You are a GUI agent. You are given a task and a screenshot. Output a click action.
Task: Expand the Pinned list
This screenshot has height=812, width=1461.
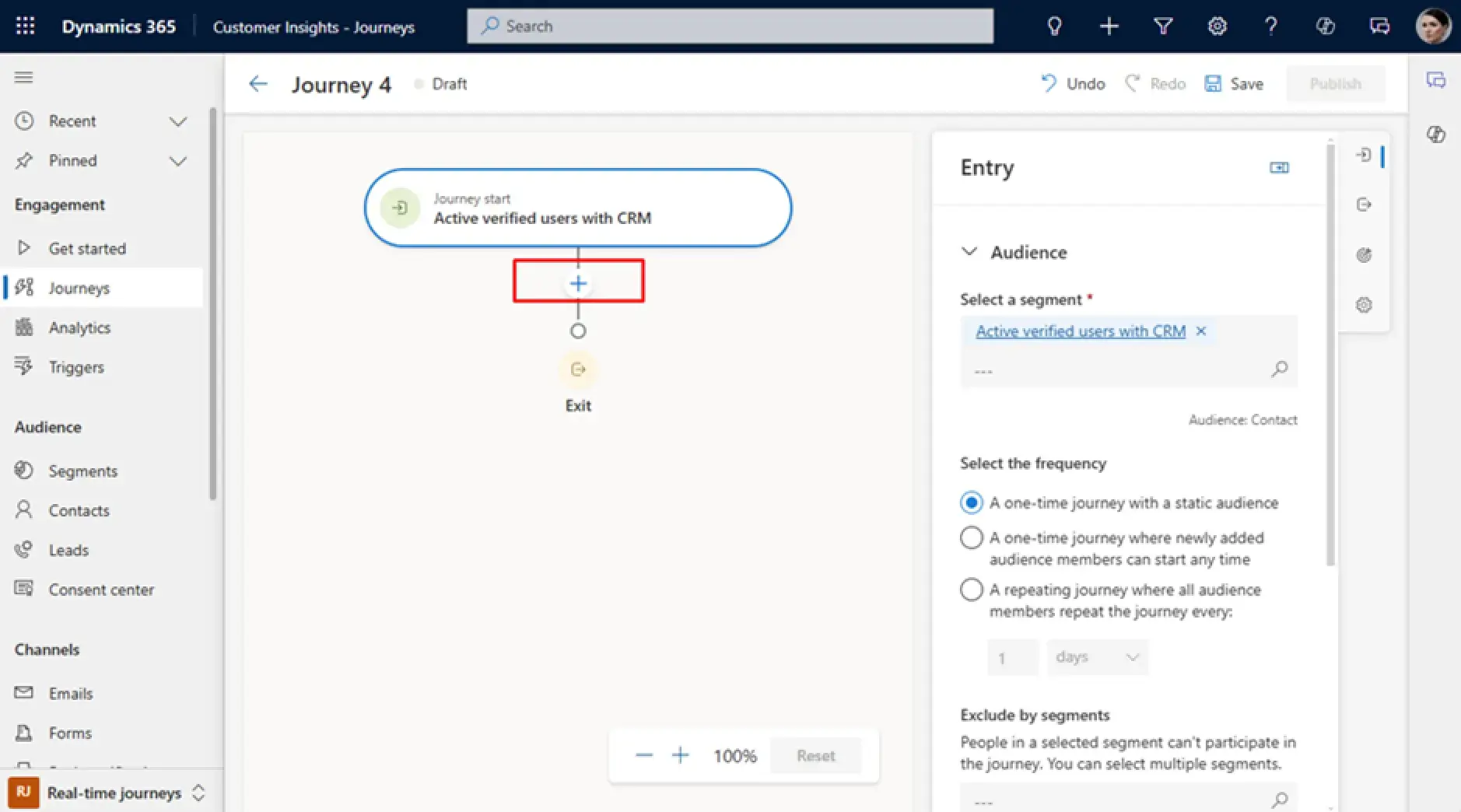pos(178,161)
